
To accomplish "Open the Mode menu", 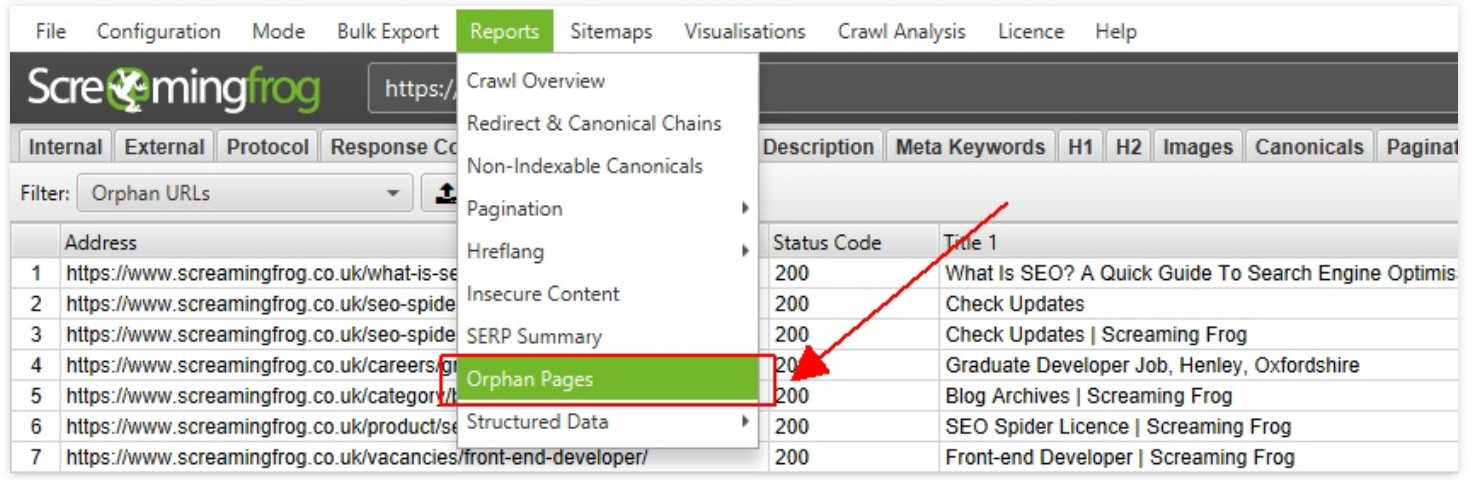I will tap(278, 31).
